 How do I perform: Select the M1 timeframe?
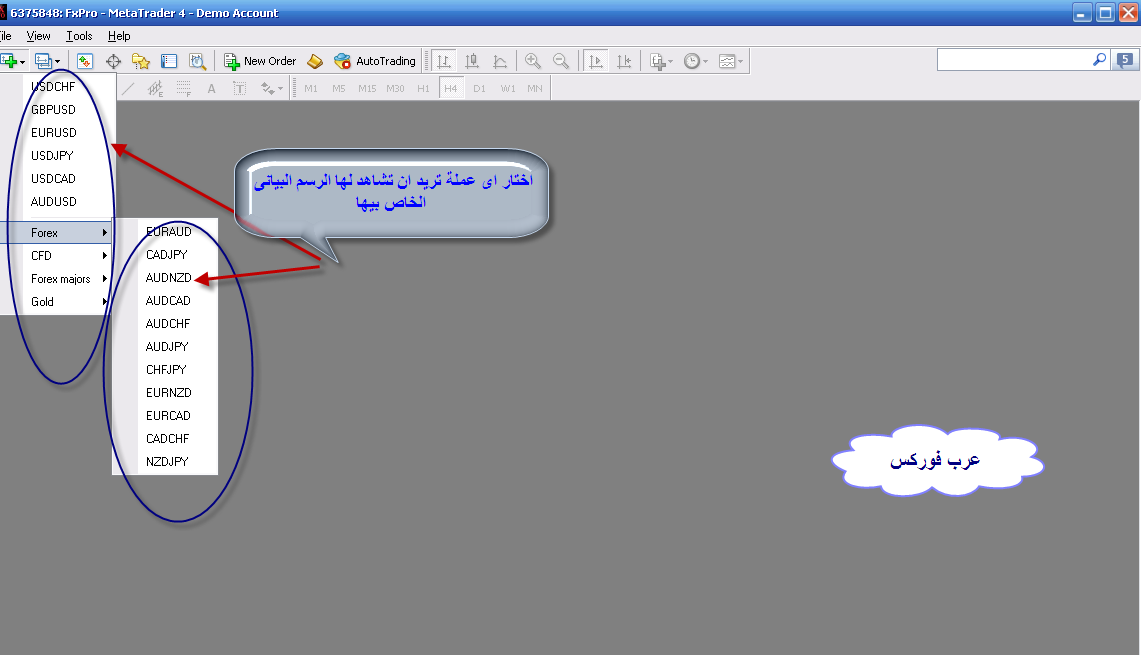(311, 89)
